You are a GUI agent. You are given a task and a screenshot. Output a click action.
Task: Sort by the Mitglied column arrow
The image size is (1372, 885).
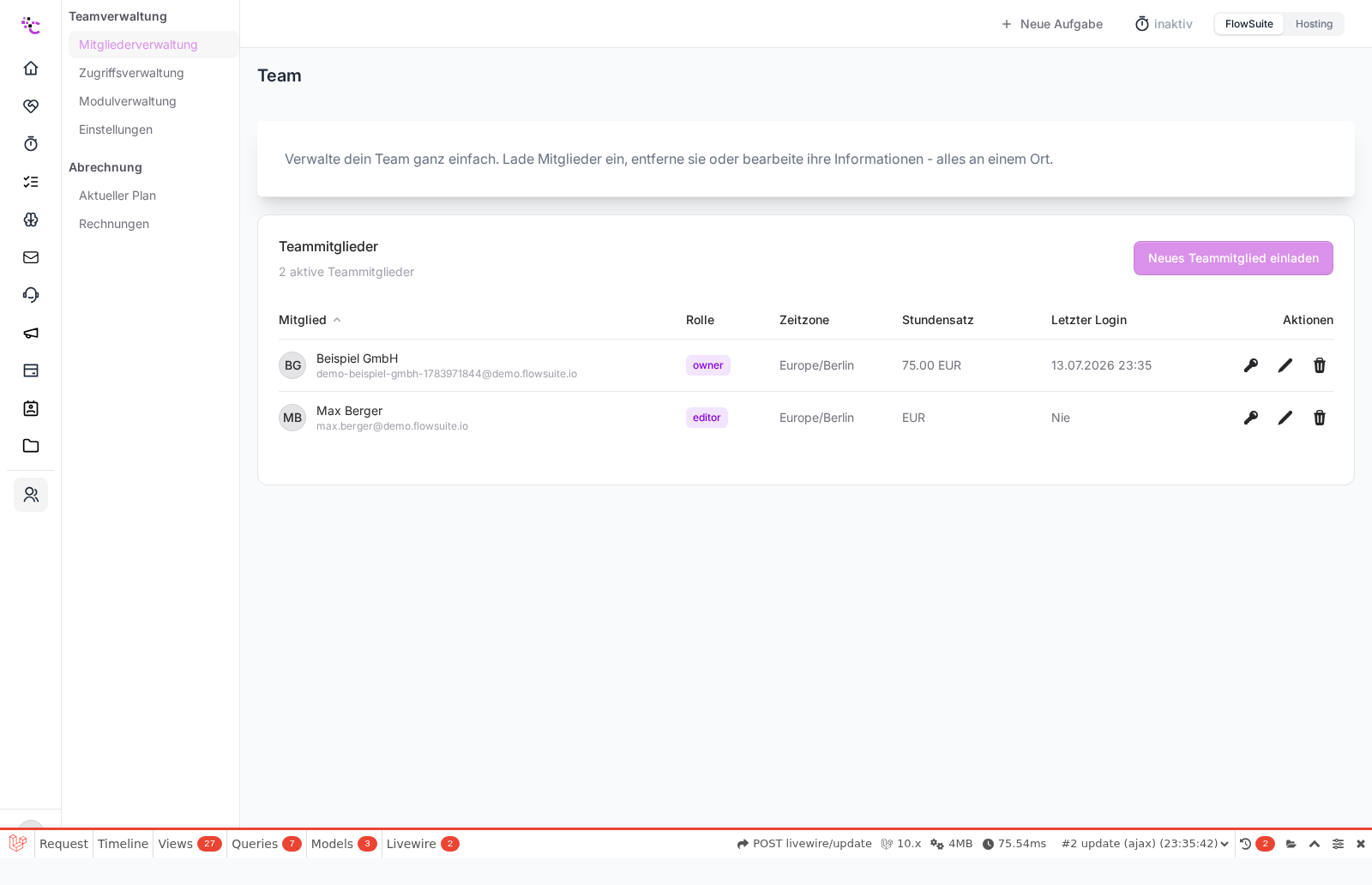[337, 320]
